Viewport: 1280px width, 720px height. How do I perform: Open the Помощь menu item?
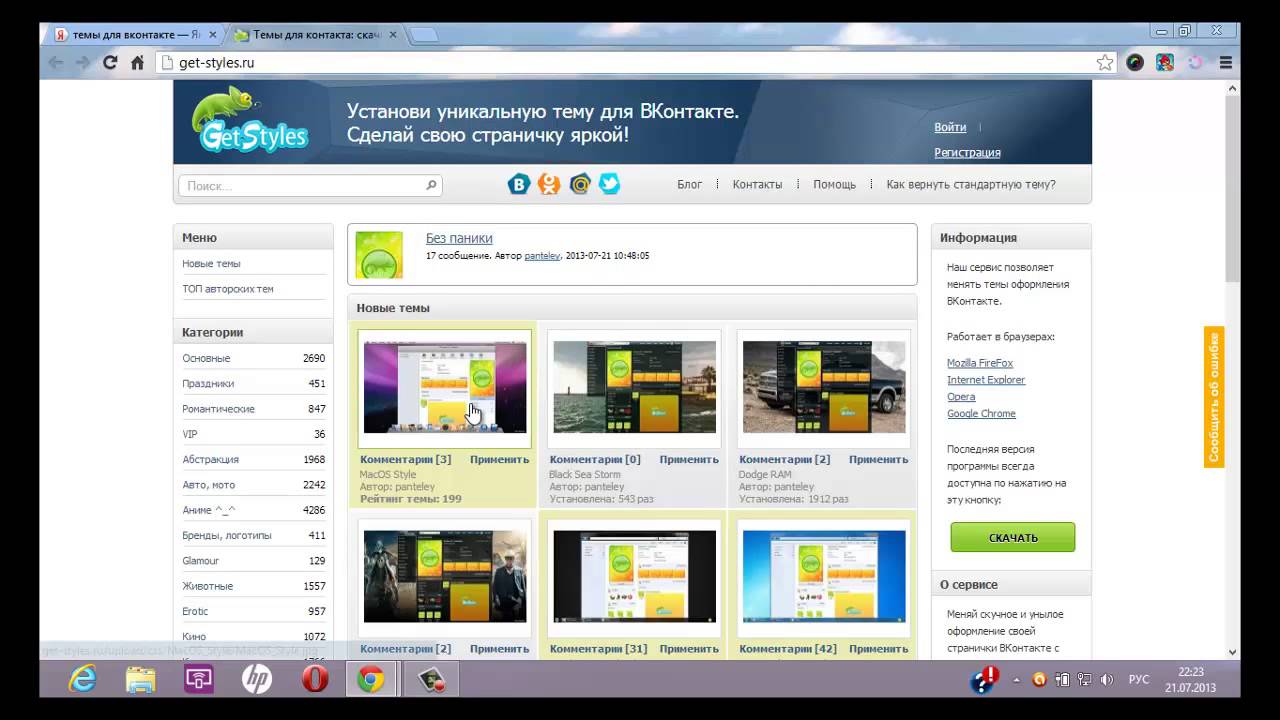[x=834, y=185]
